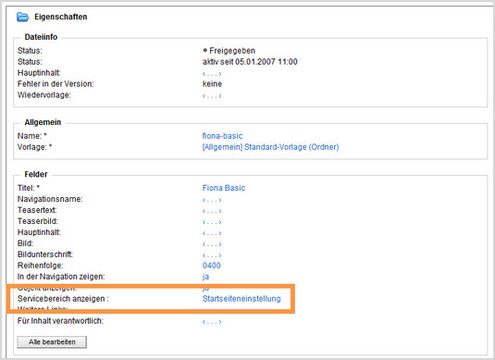
Task: Click the Servicebereich anzeigen label
Action: (x=63, y=299)
